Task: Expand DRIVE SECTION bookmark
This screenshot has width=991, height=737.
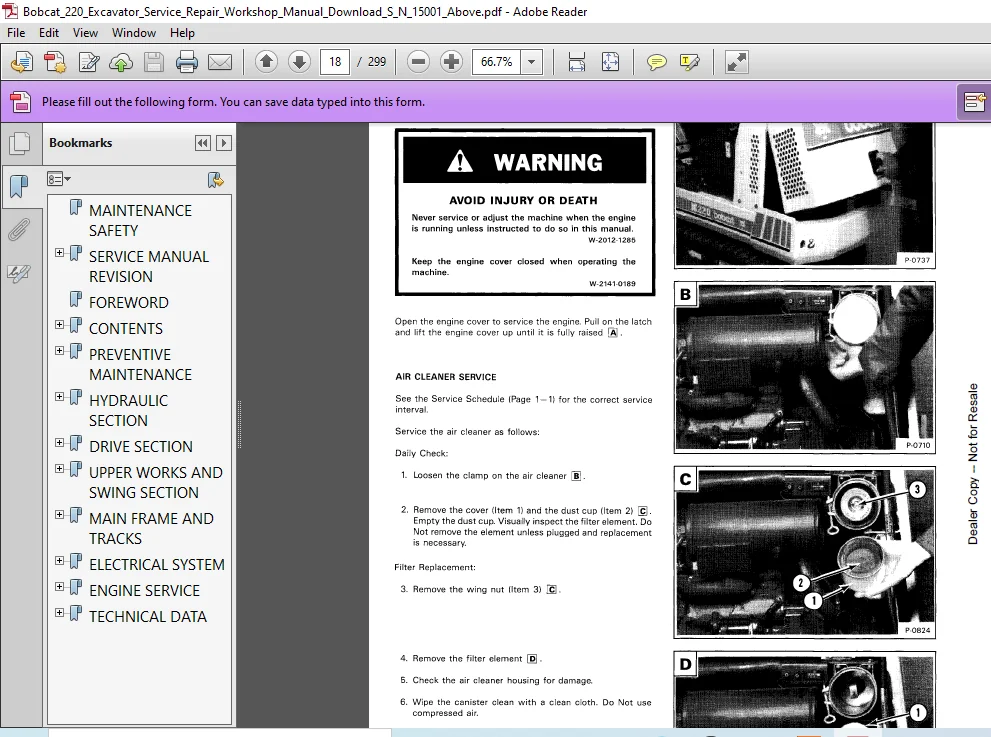Action: point(59,443)
